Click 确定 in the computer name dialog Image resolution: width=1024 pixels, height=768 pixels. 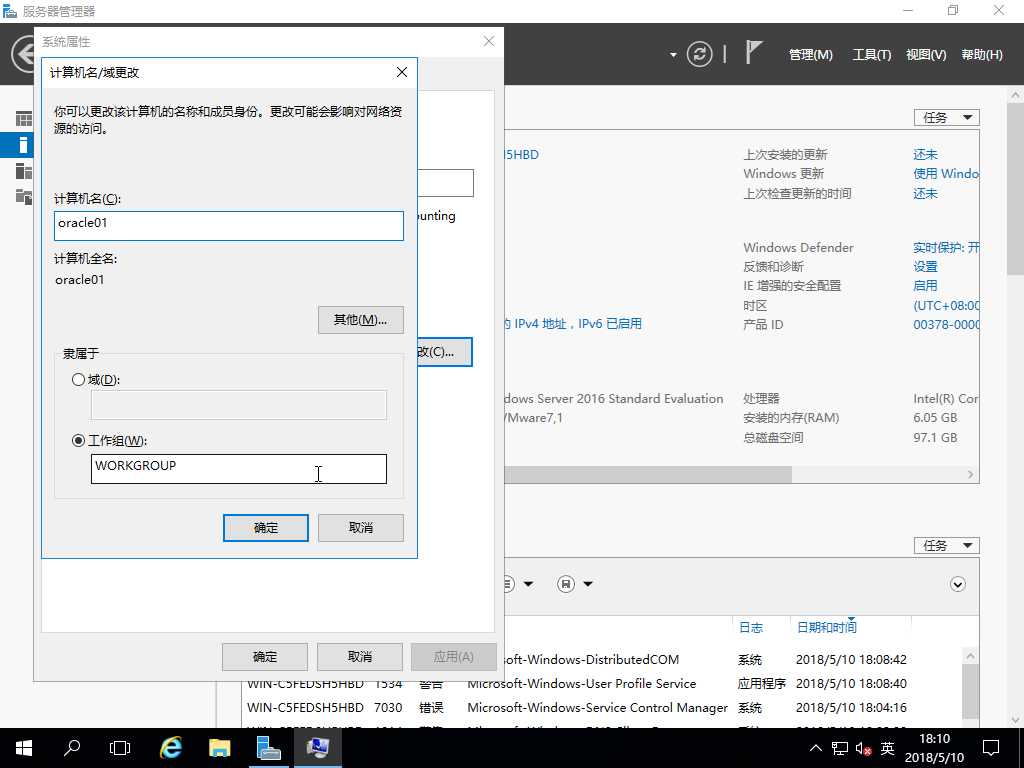(266, 528)
